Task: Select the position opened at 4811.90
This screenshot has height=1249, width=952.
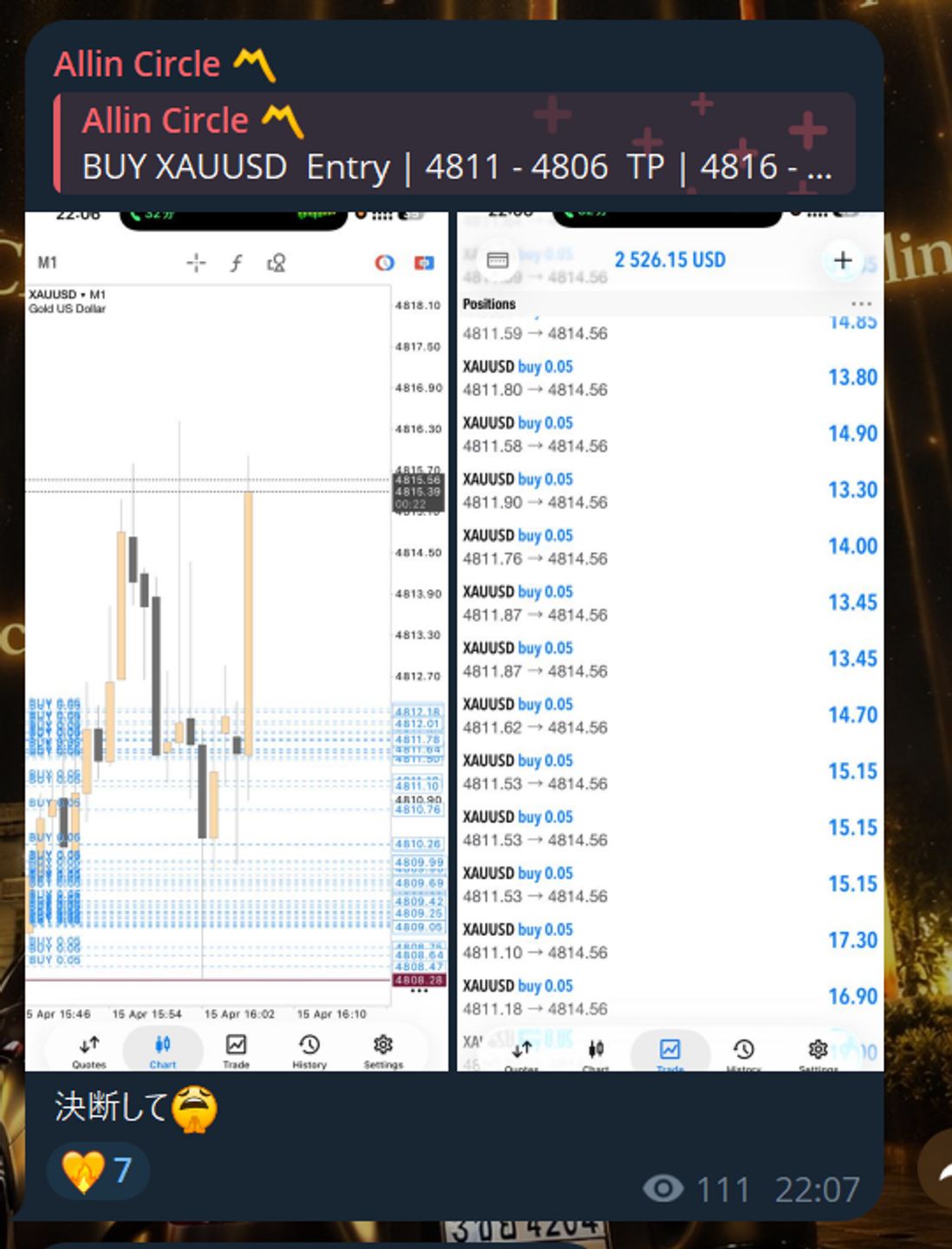Action: 670,491
